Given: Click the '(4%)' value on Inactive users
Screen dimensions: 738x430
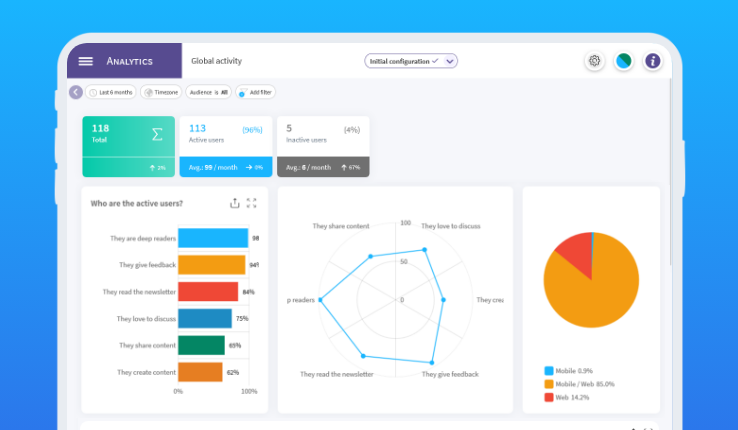Looking at the screenshot, I should [x=352, y=130].
